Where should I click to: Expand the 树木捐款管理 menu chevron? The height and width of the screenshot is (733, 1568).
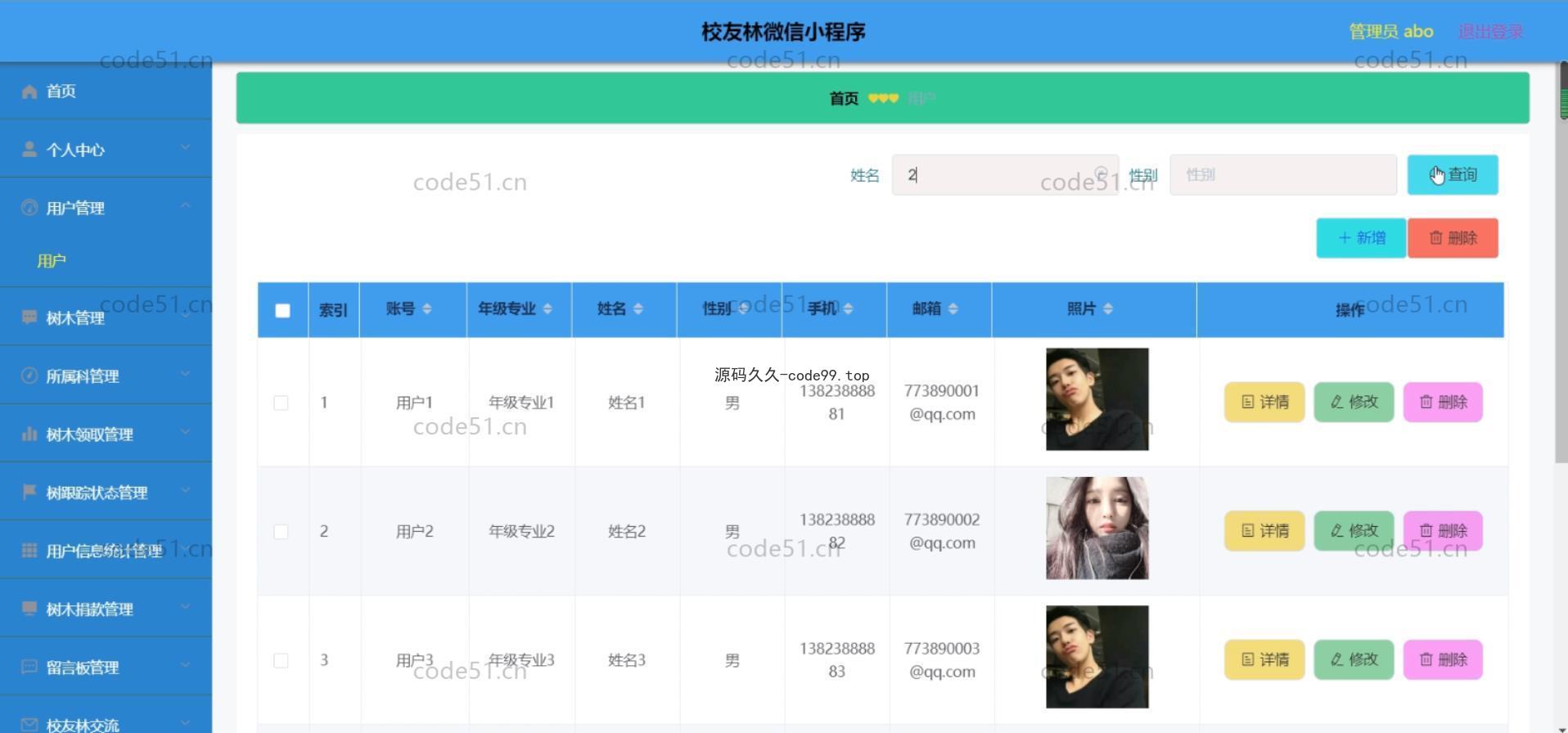tap(185, 607)
